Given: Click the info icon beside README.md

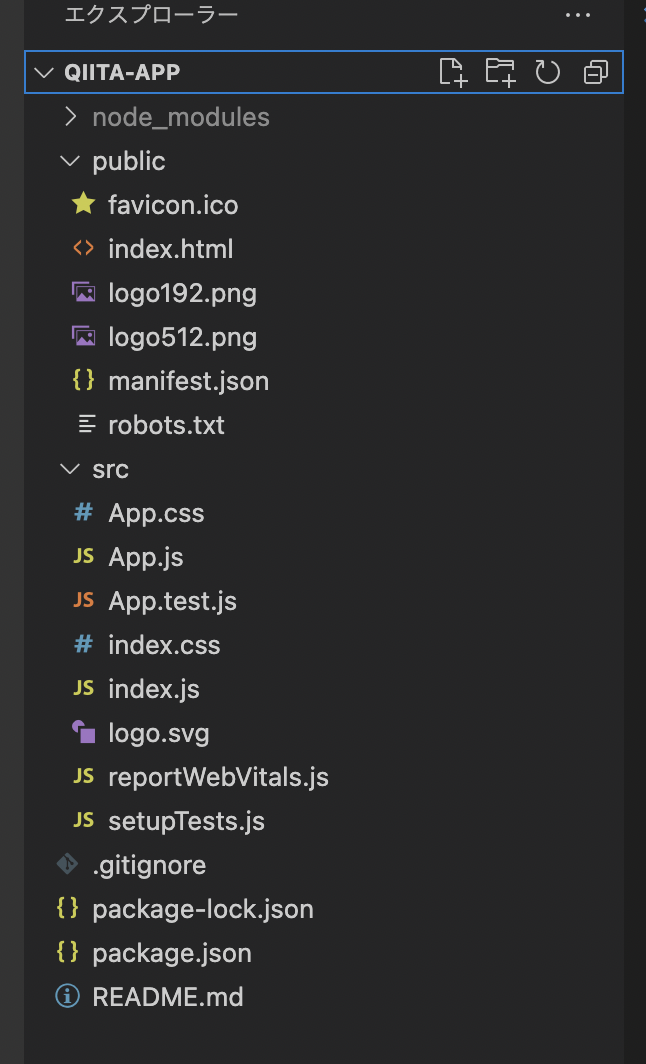Looking at the screenshot, I should pos(67,997).
